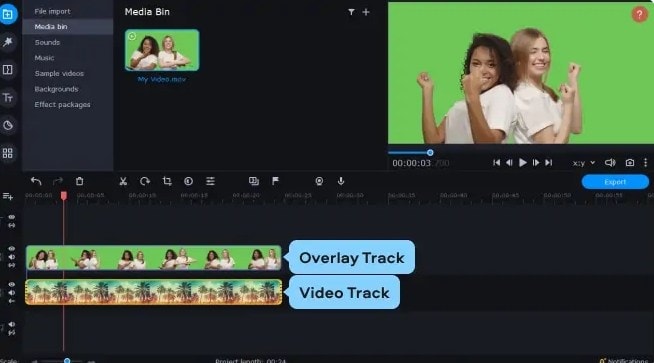Hide the titles track with eye icon
This screenshot has width=654, height=363.
click(x=12, y=217)
